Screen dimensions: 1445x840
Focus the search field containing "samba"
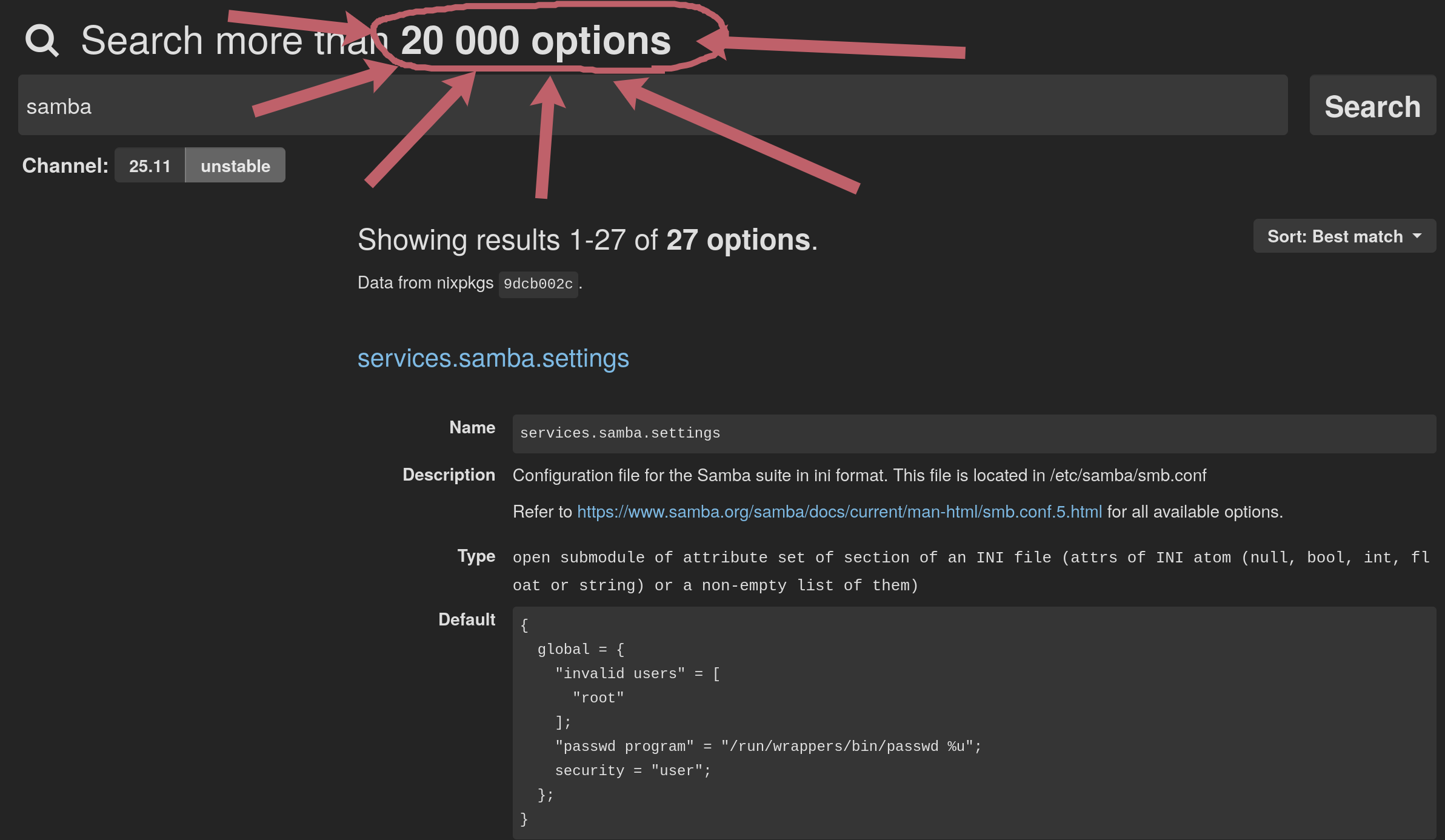[652, 105]
